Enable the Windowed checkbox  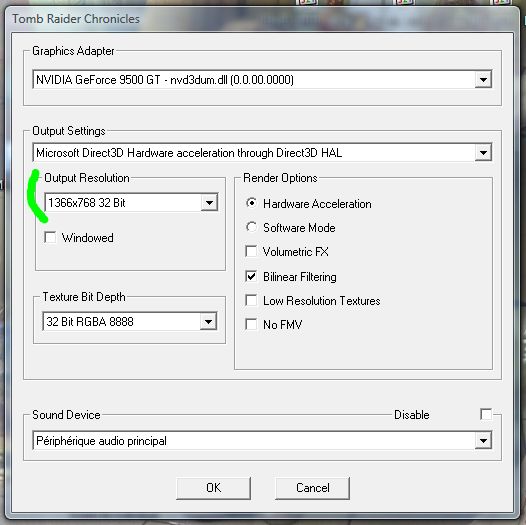pos(50,238)
